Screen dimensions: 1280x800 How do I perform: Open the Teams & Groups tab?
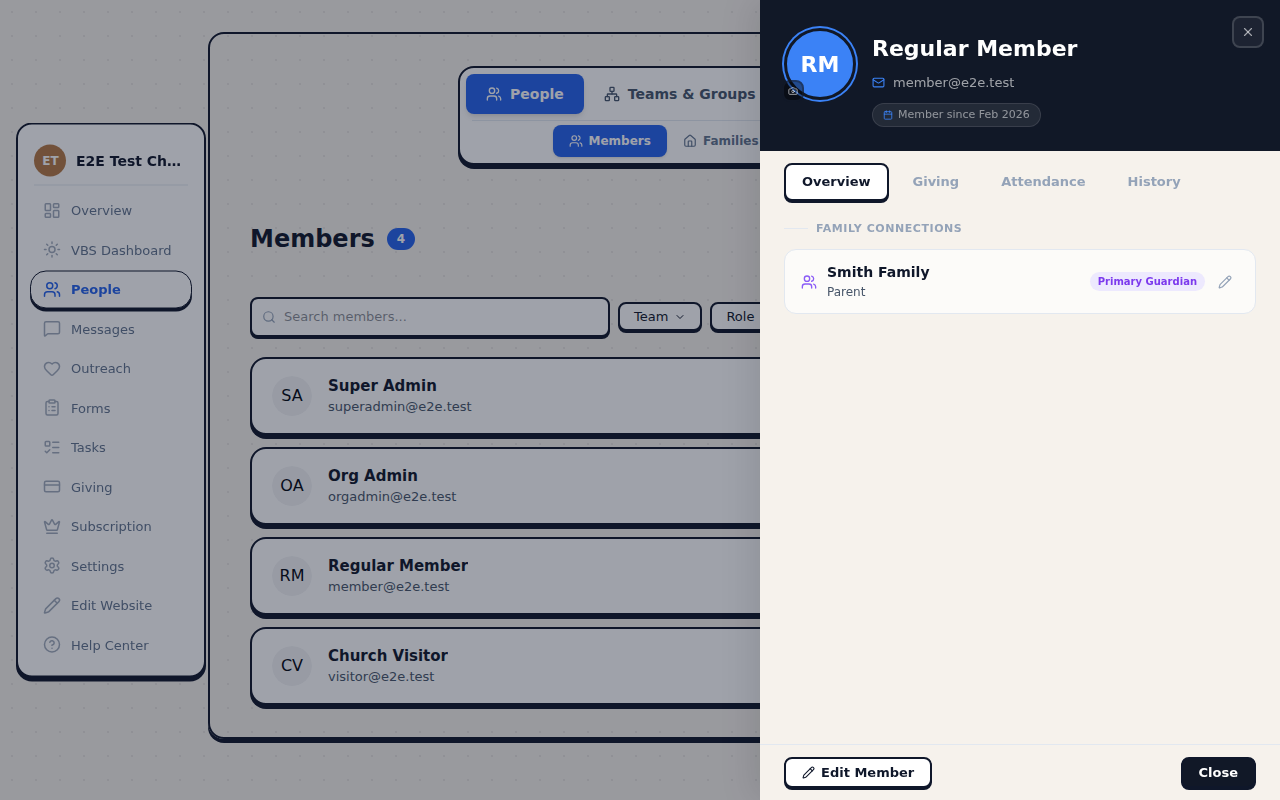[679, 93]
